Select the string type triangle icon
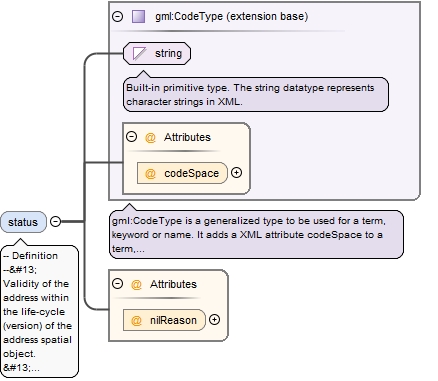 coord(139,53)
